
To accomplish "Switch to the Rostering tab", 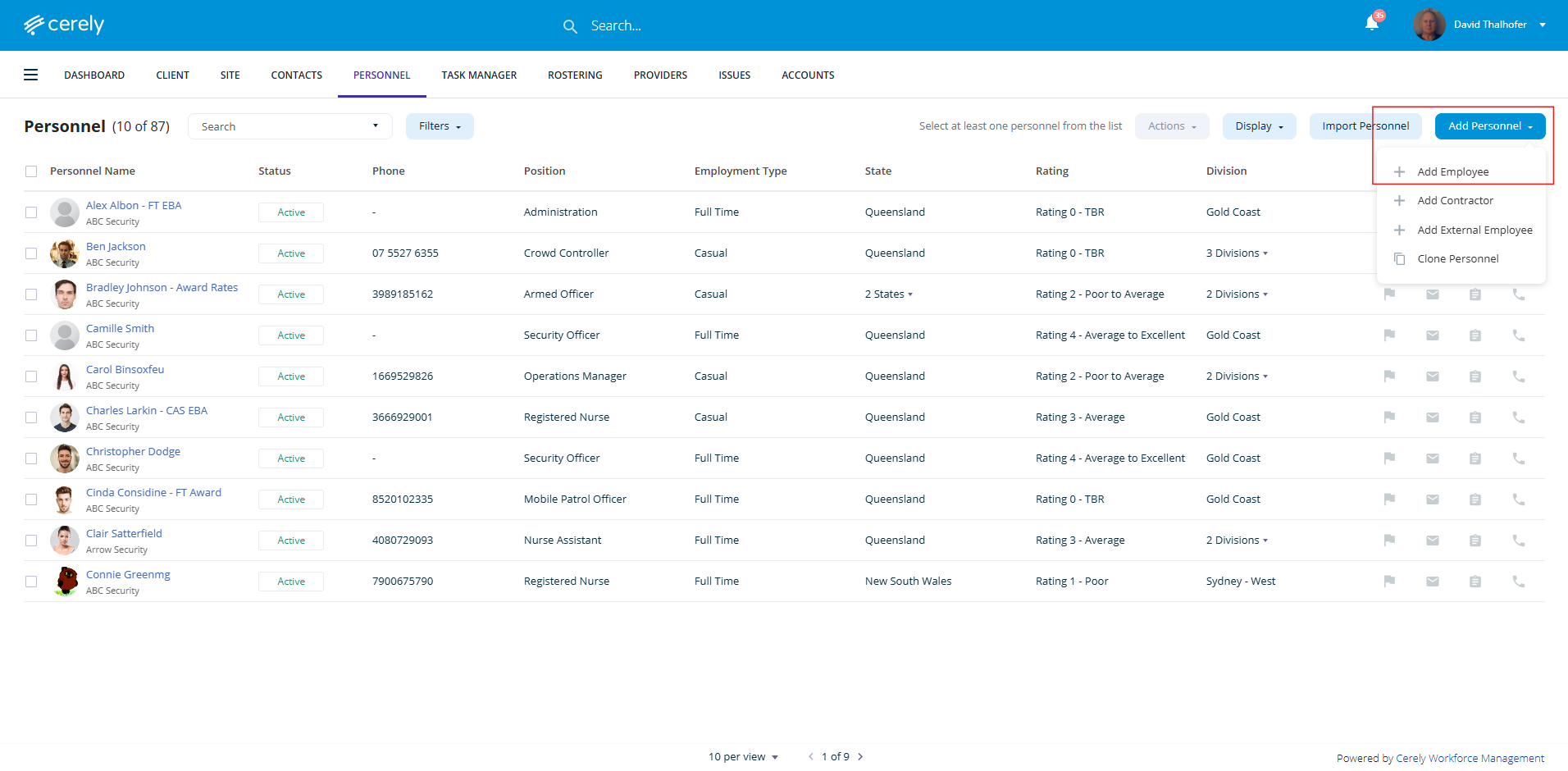I will click(575, 75).
